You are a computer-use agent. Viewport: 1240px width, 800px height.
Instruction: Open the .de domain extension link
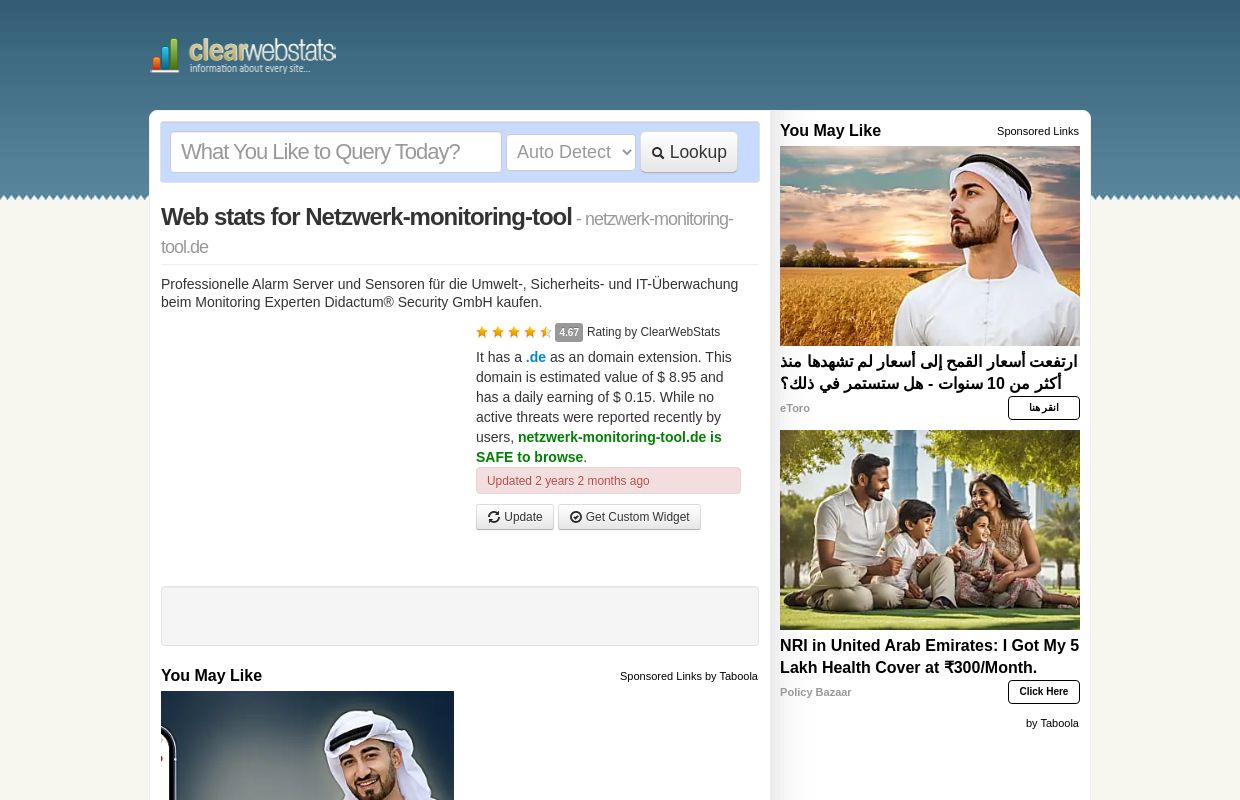click(x=536, y=357)
